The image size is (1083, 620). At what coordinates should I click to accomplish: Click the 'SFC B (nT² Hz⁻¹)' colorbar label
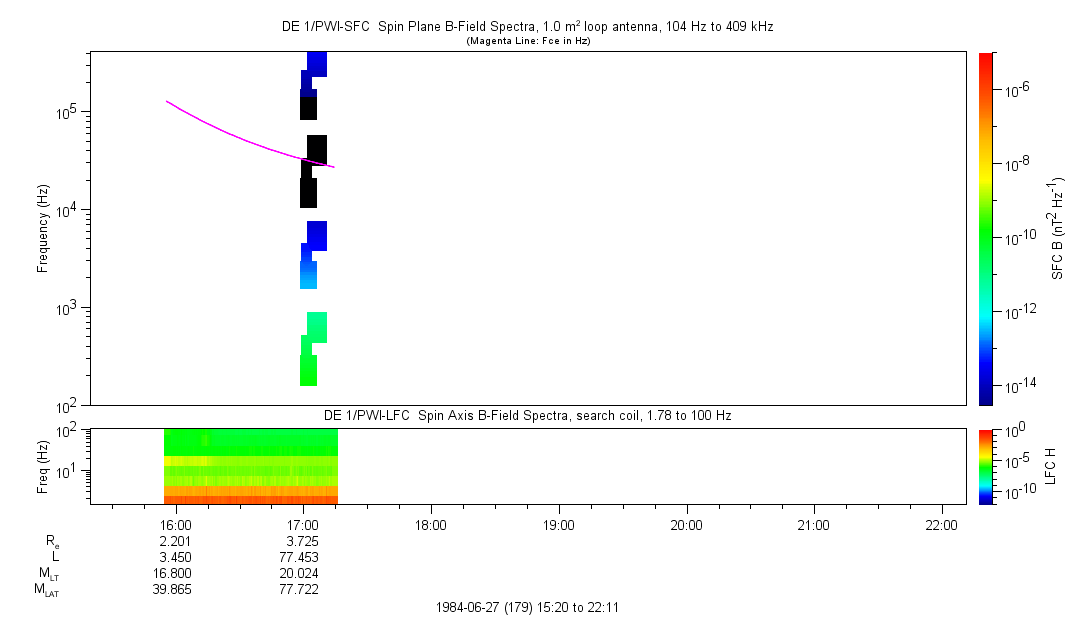[1057, 228]
